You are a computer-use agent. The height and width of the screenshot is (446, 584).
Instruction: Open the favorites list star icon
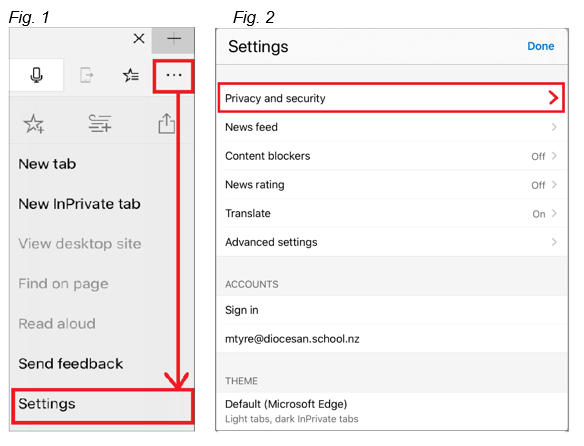click(131, 75)
